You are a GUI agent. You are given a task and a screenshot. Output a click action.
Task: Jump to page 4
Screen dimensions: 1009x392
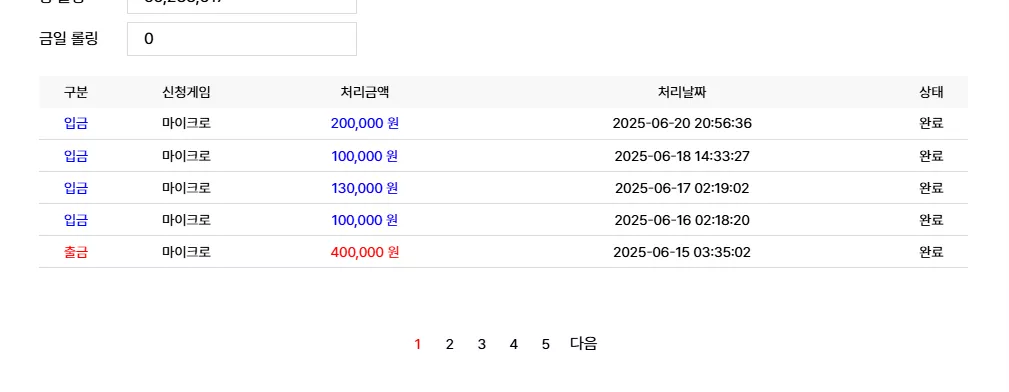click(514, 344)
